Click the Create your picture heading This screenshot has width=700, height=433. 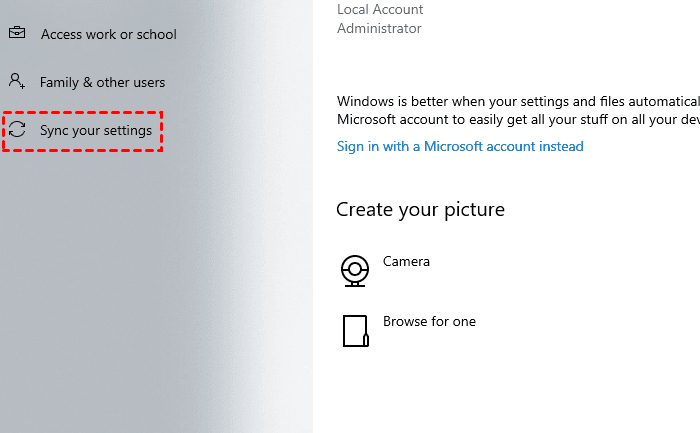(420, 209)
